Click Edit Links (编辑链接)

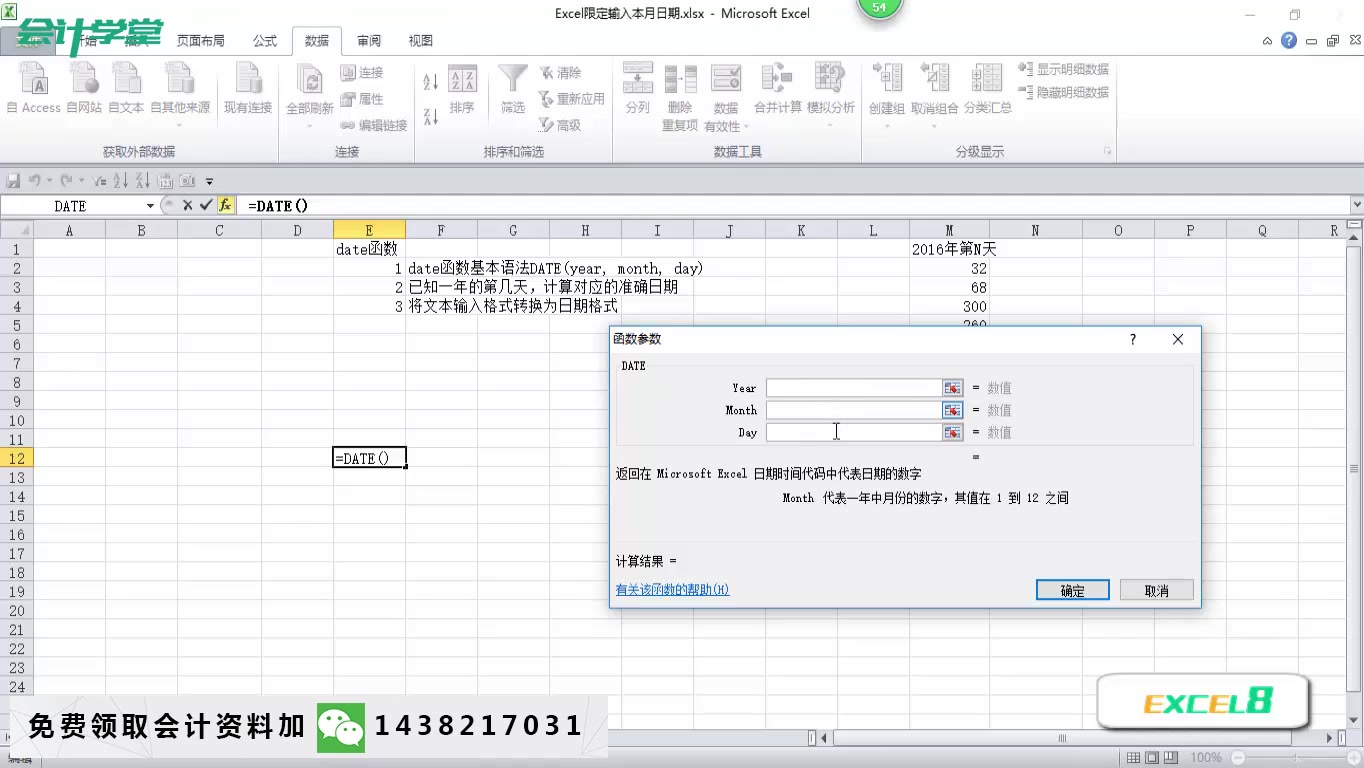(x=374, y=125)
